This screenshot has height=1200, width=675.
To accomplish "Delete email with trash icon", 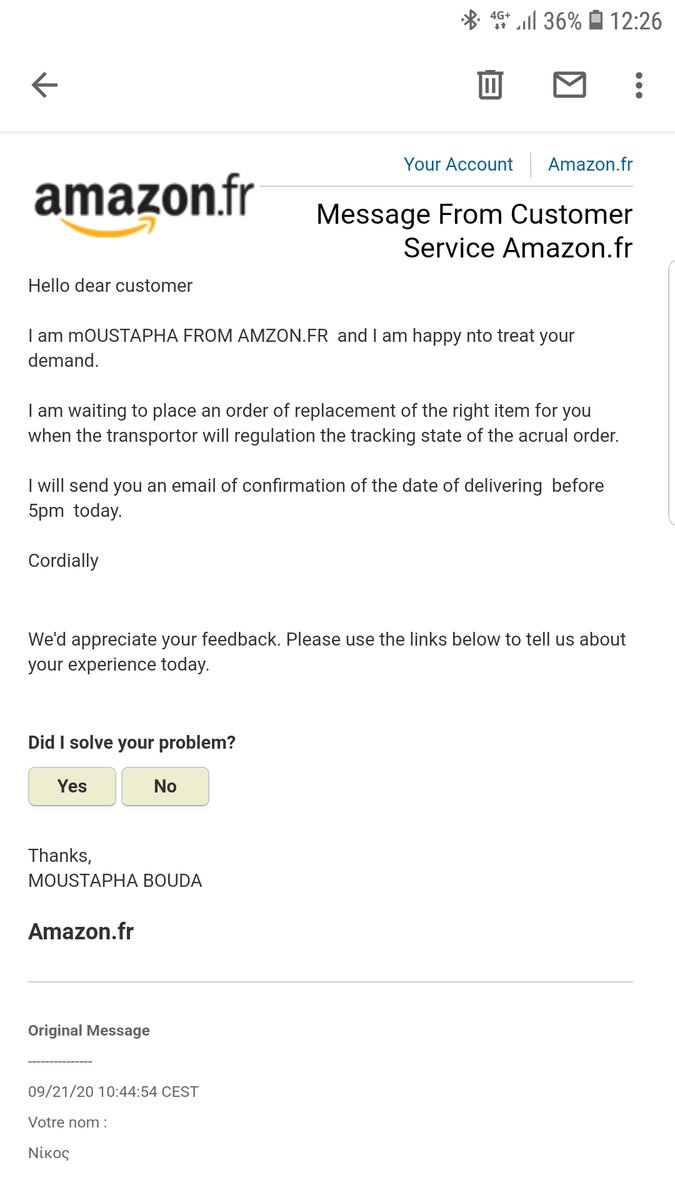I will pos(489,85).
